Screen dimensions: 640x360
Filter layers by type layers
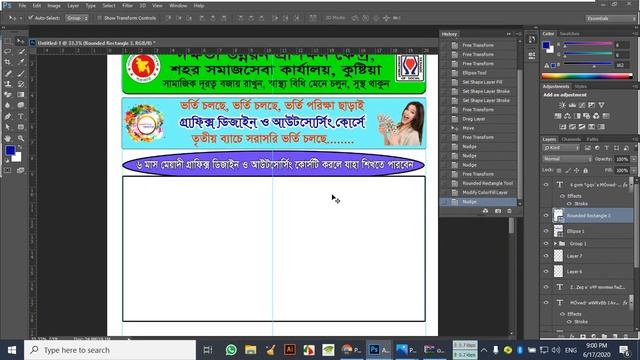pos(607,148)
